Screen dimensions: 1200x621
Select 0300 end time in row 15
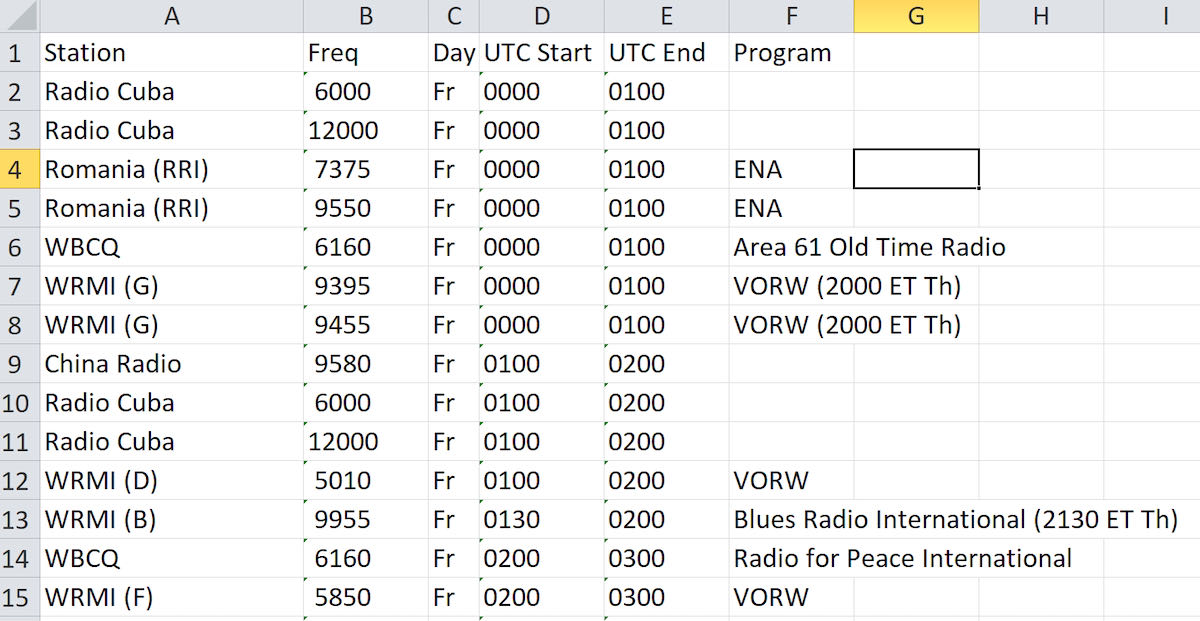click(666, 598)
